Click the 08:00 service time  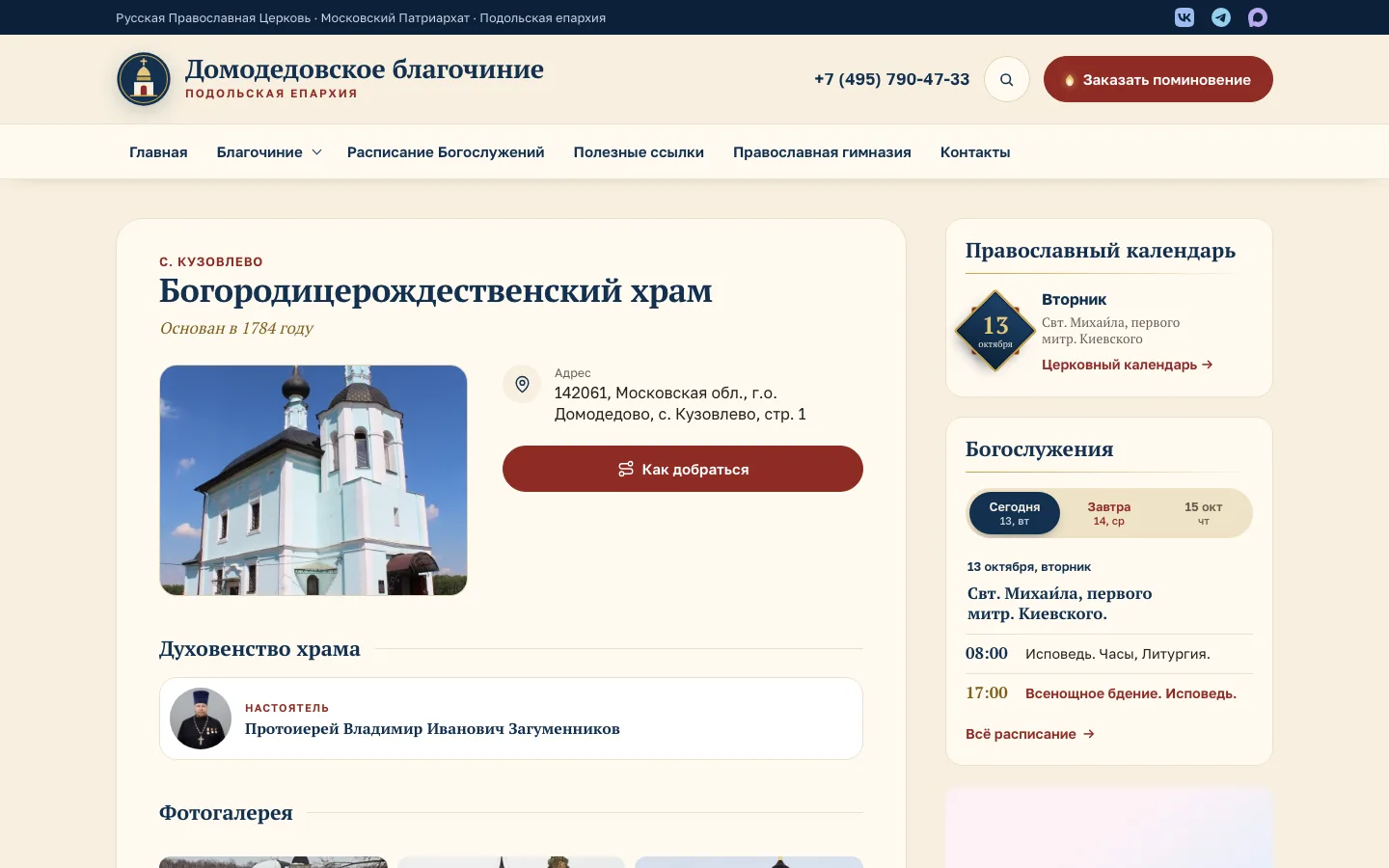click(x=987, y=654)
